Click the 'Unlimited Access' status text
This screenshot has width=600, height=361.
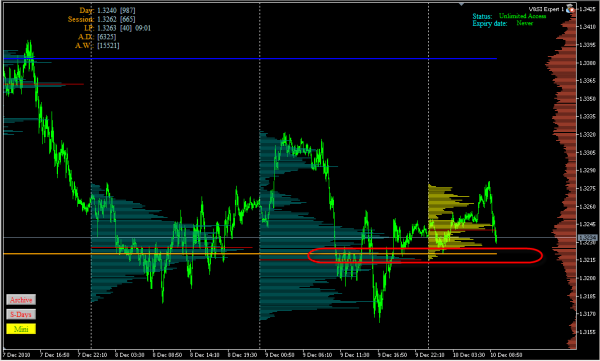point(522,16)
